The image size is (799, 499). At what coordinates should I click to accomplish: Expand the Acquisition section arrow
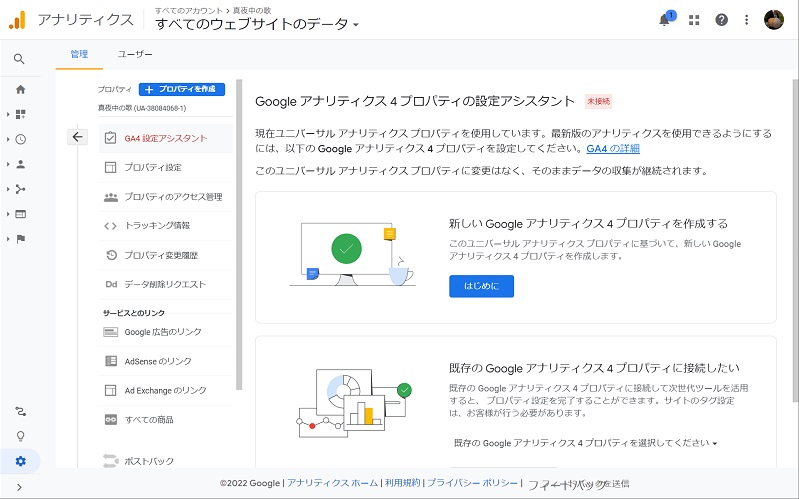[8, 189]
